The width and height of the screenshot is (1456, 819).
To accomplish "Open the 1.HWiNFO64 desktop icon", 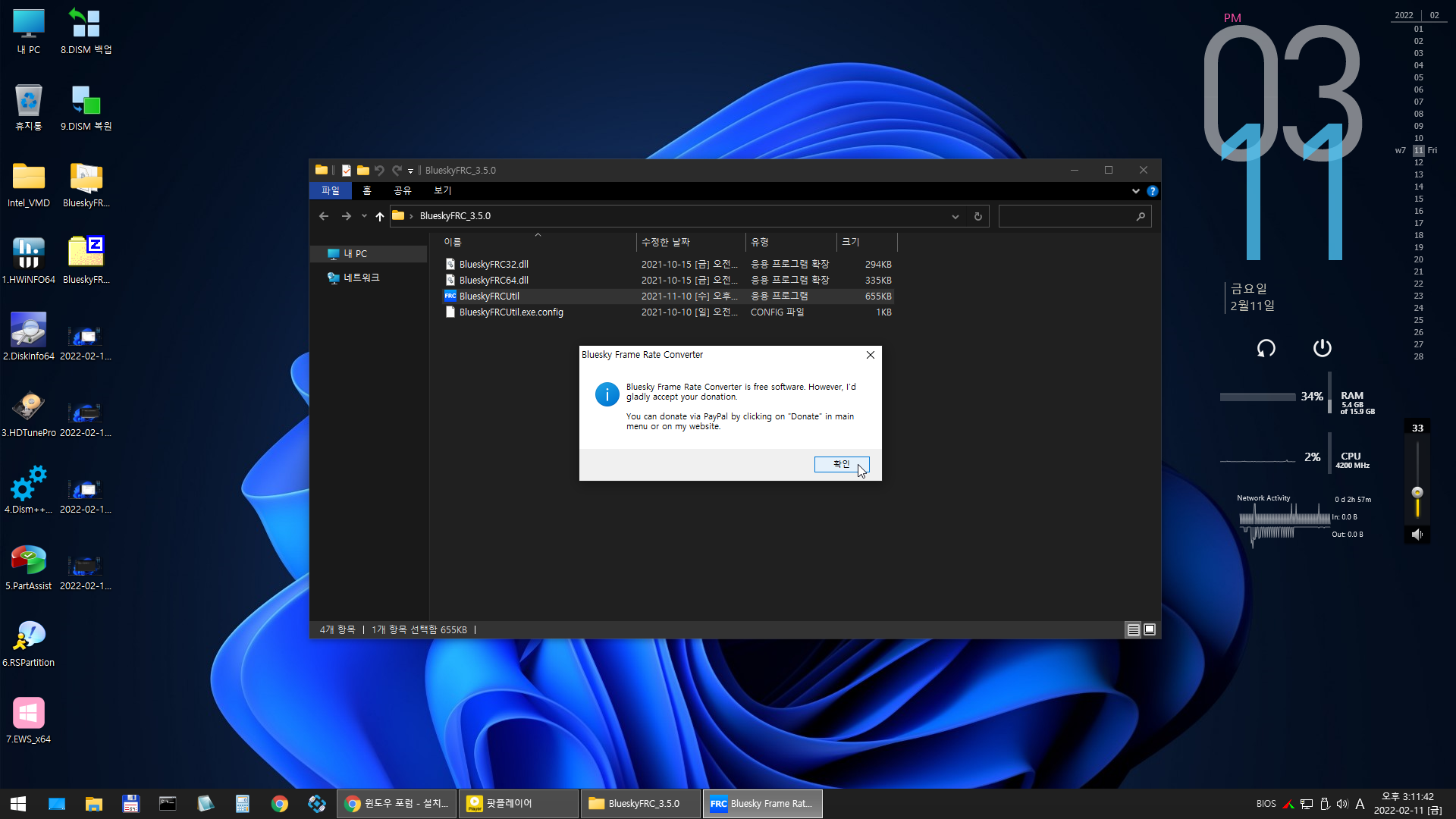I will pyautogui.click(x=29, y=262).
